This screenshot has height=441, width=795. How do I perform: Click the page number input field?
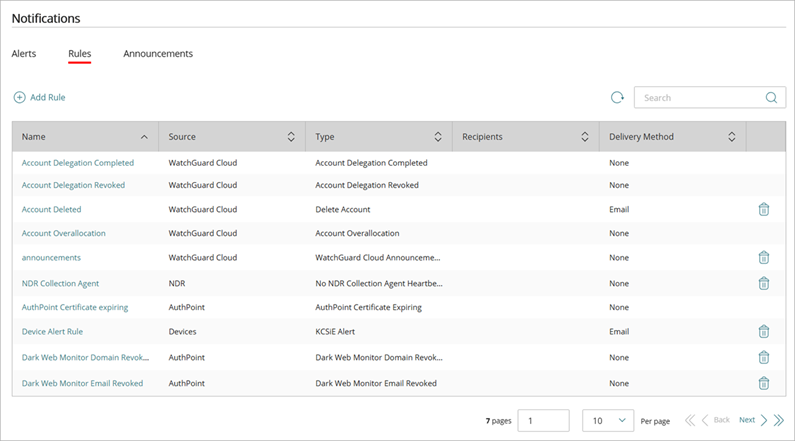point(544,421)
